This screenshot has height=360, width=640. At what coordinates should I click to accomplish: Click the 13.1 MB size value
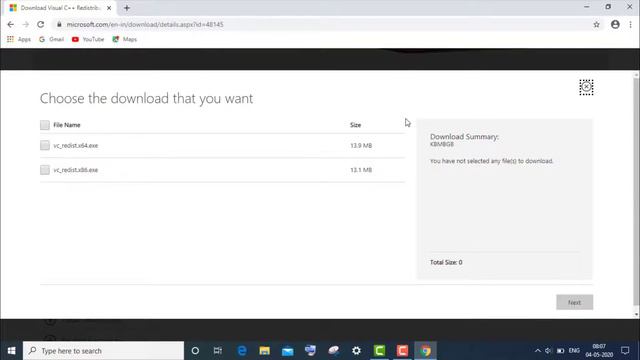pyautogui.click(x=361, y=170)
